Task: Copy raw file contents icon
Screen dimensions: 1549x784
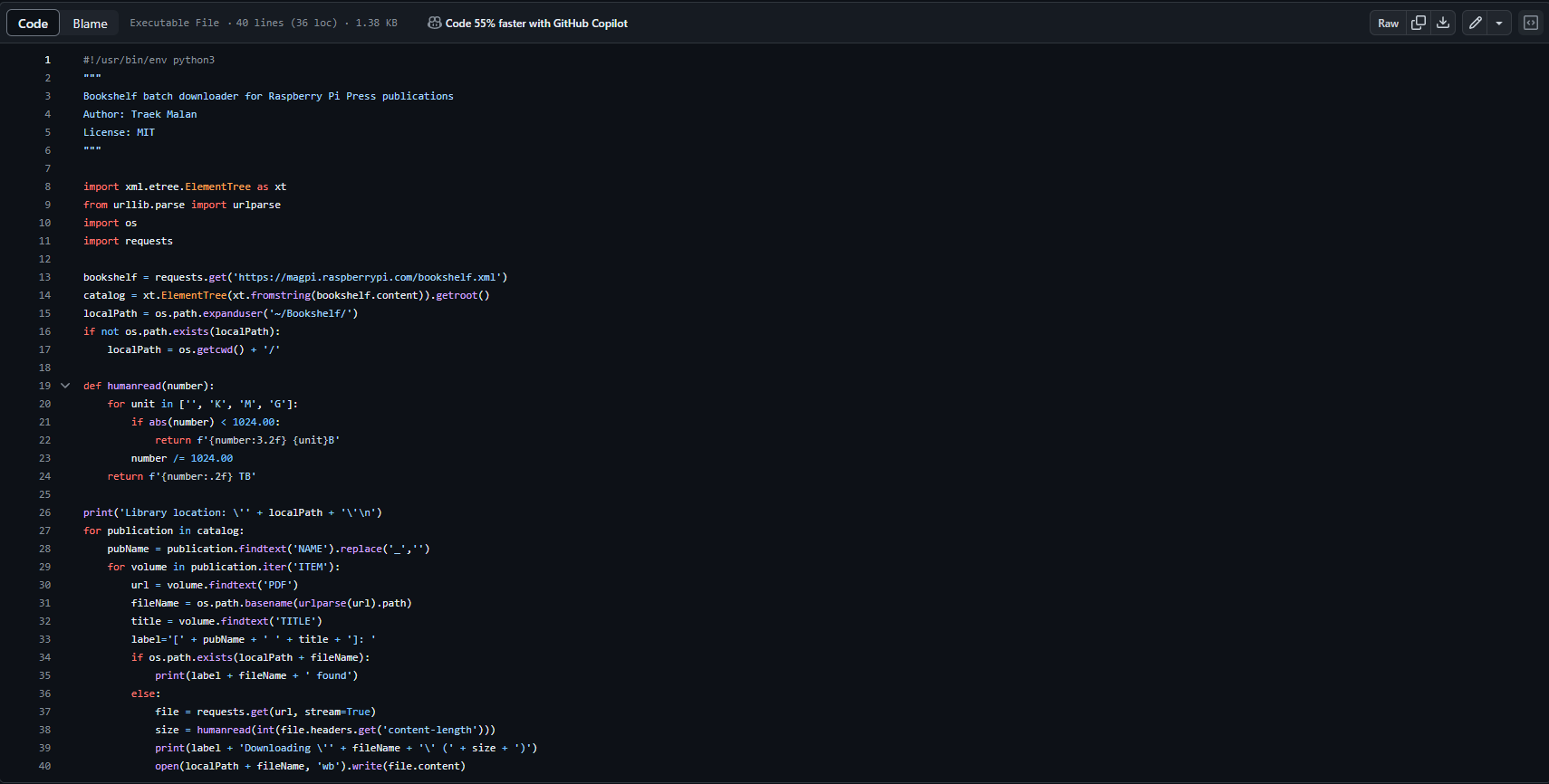Action: pos(1419,24)
